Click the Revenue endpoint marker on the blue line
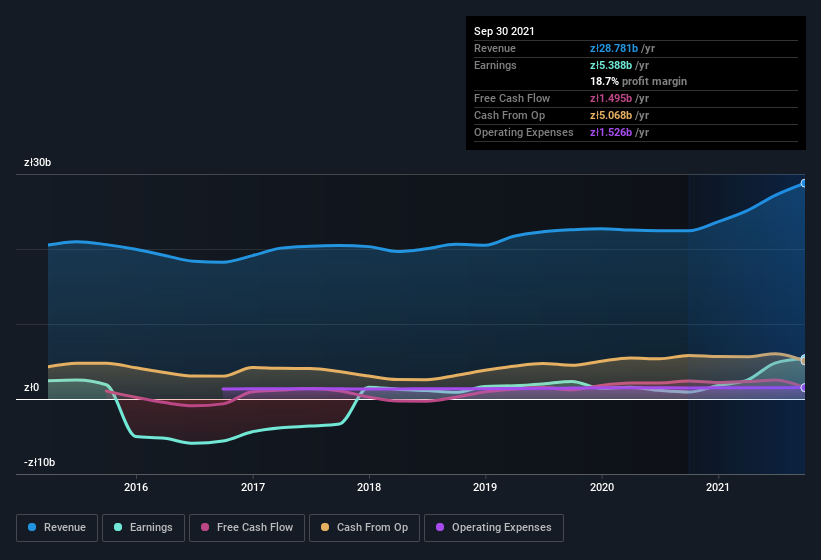 point(804,183)
